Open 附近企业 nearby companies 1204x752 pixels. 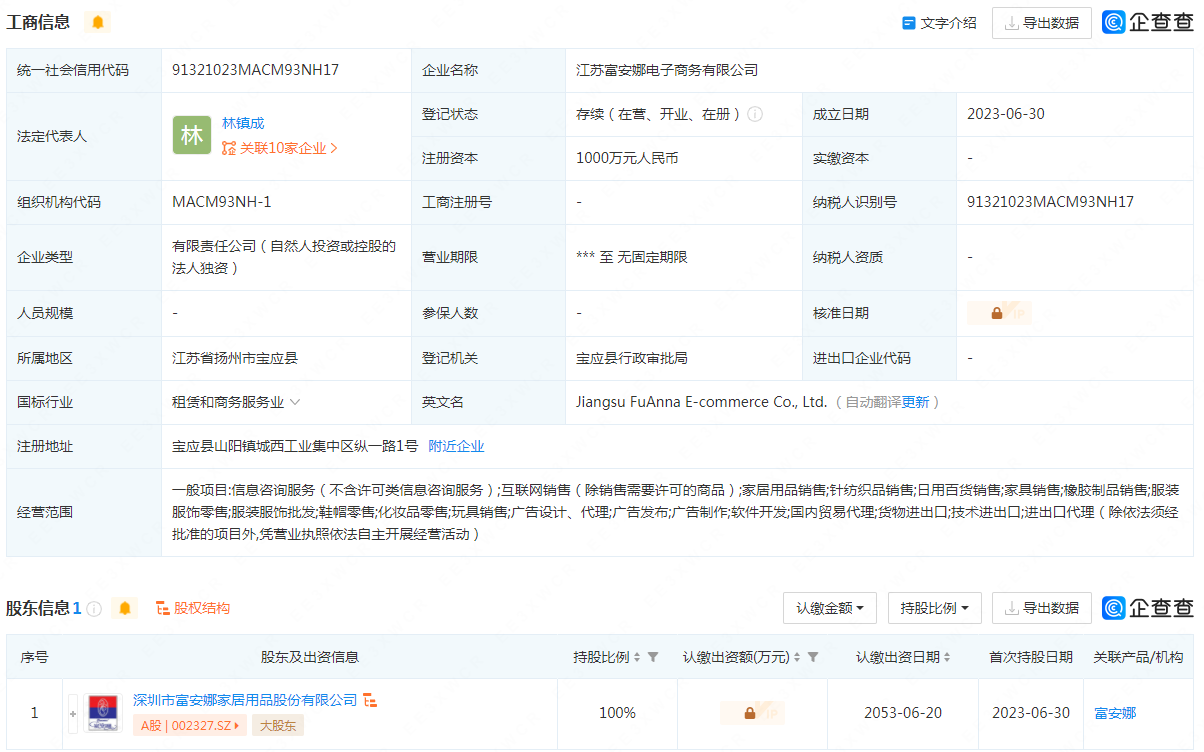[x=456, y=446]
